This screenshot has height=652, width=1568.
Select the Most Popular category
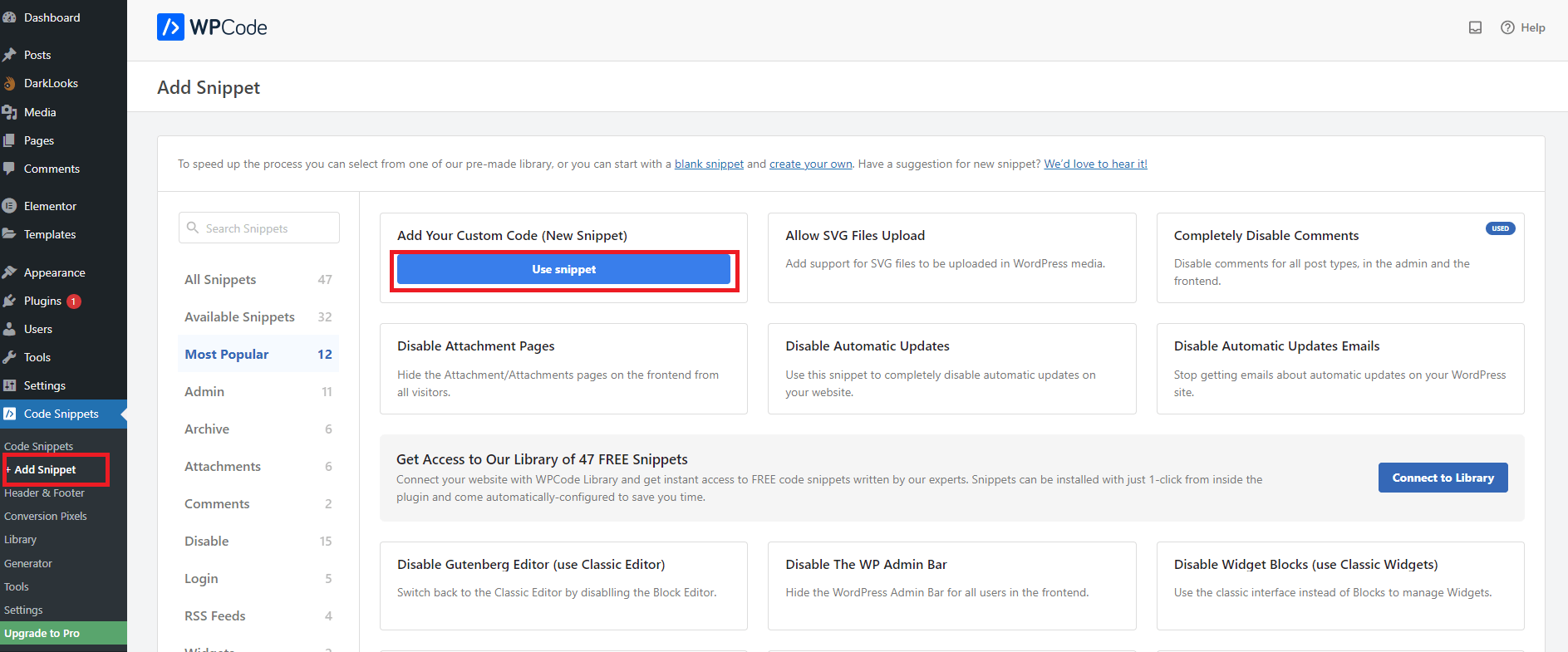[258, 354]
